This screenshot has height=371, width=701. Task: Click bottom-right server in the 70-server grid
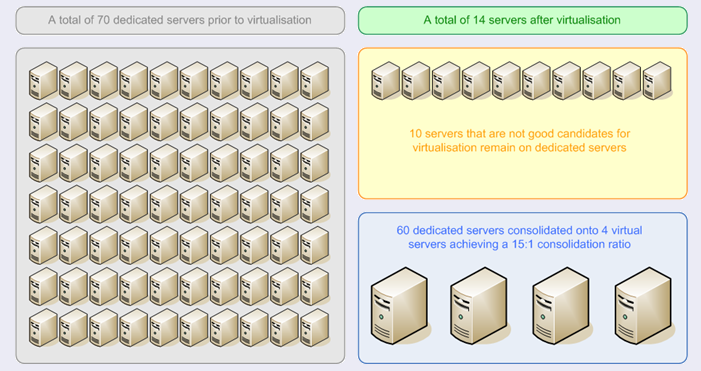point(315,328)
